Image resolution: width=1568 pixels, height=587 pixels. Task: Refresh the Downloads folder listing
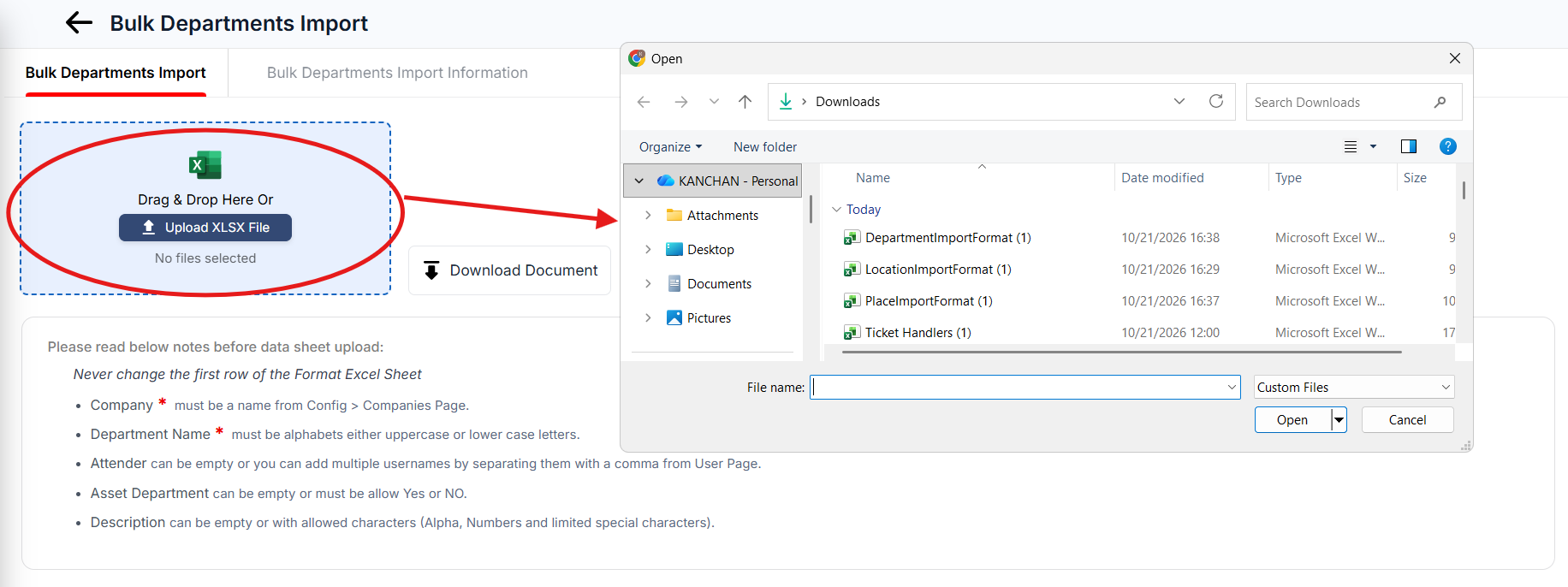1216,101
